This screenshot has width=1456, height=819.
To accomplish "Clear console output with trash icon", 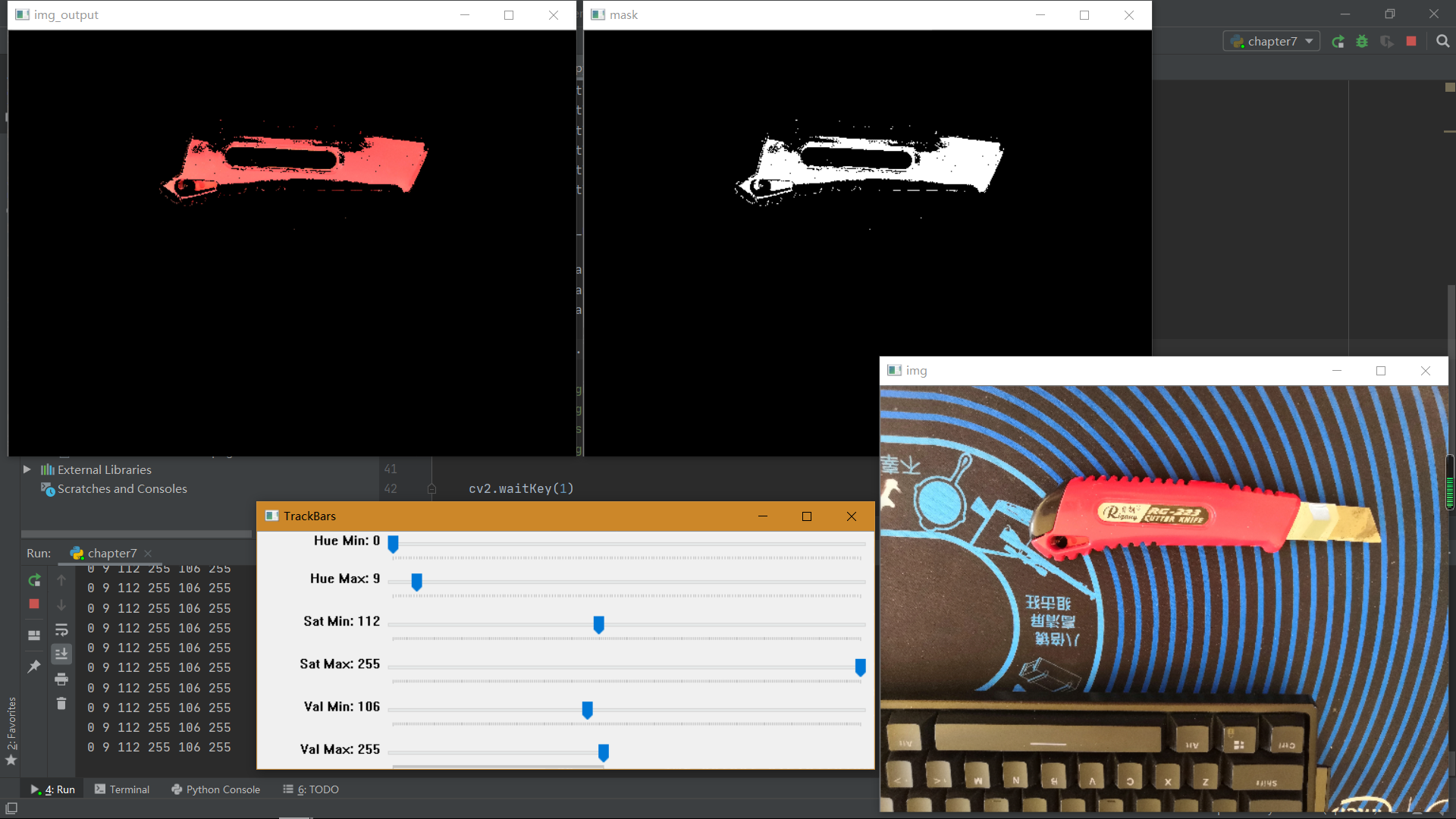I will coord(61,704).
